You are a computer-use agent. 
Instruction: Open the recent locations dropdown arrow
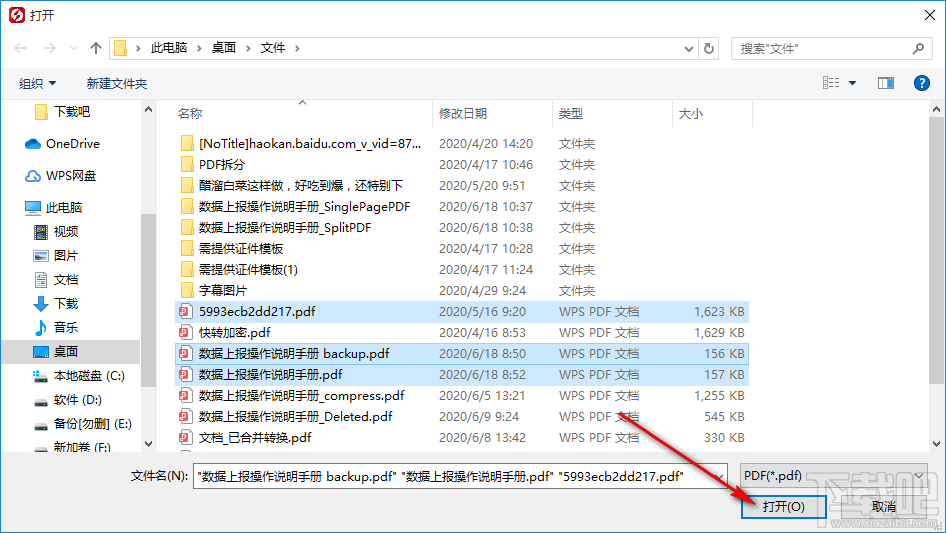[x=74, y=48]
